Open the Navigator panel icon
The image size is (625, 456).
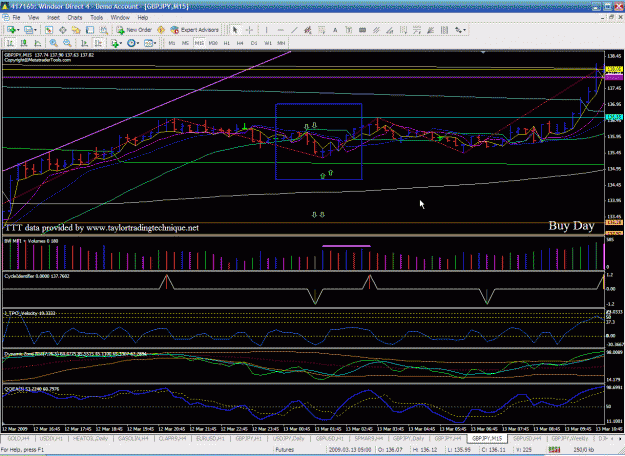[76, 30]
